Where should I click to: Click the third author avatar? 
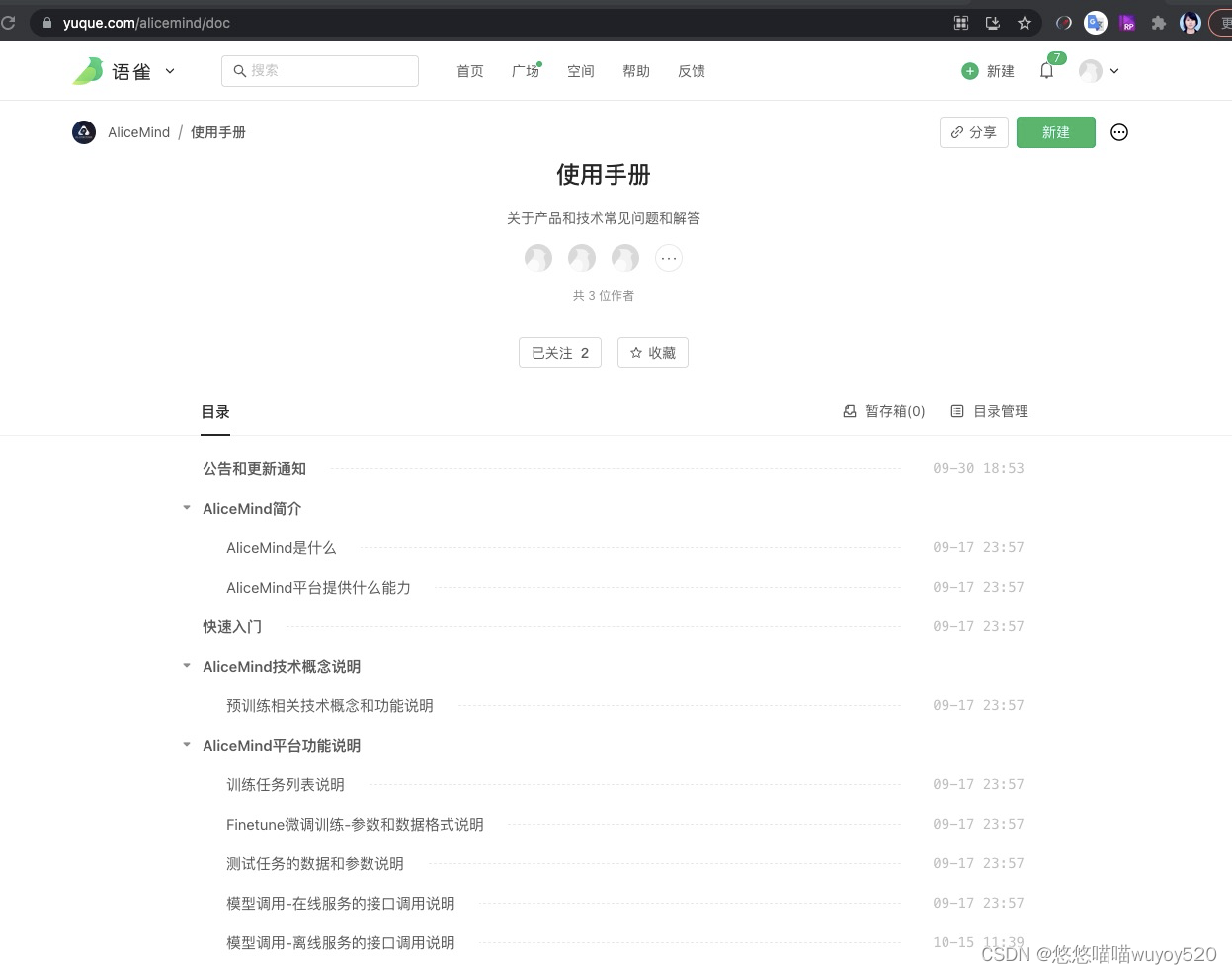pyautogui.click(x=625, y=258)
